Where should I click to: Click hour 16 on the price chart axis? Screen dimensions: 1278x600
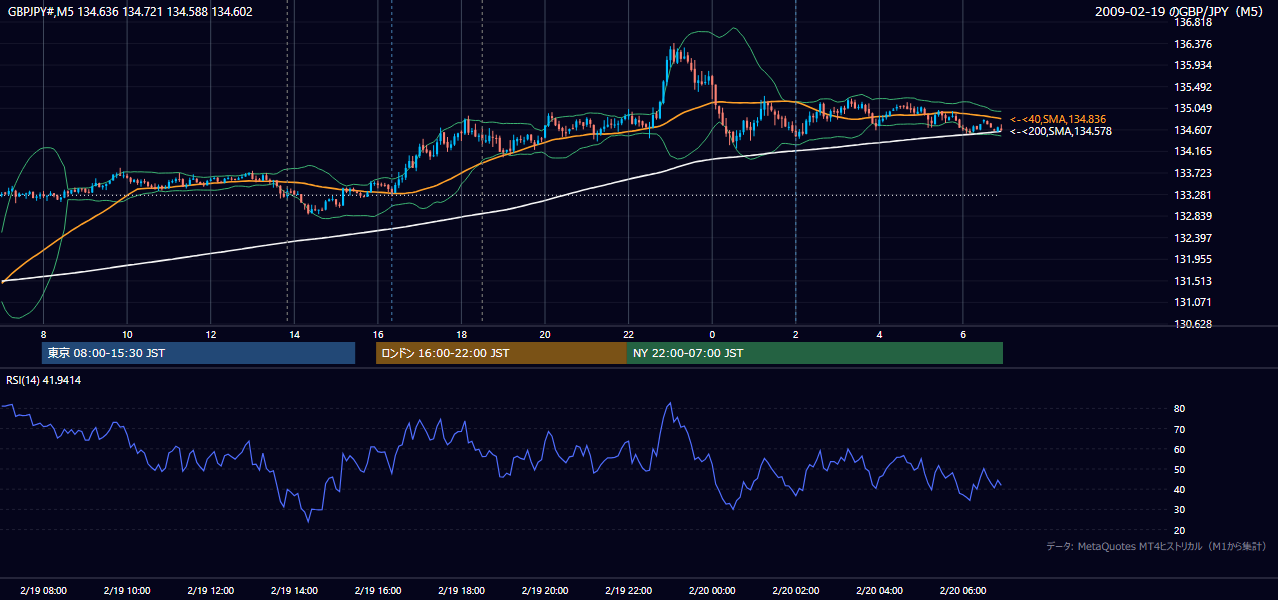[x=377, y=333]
